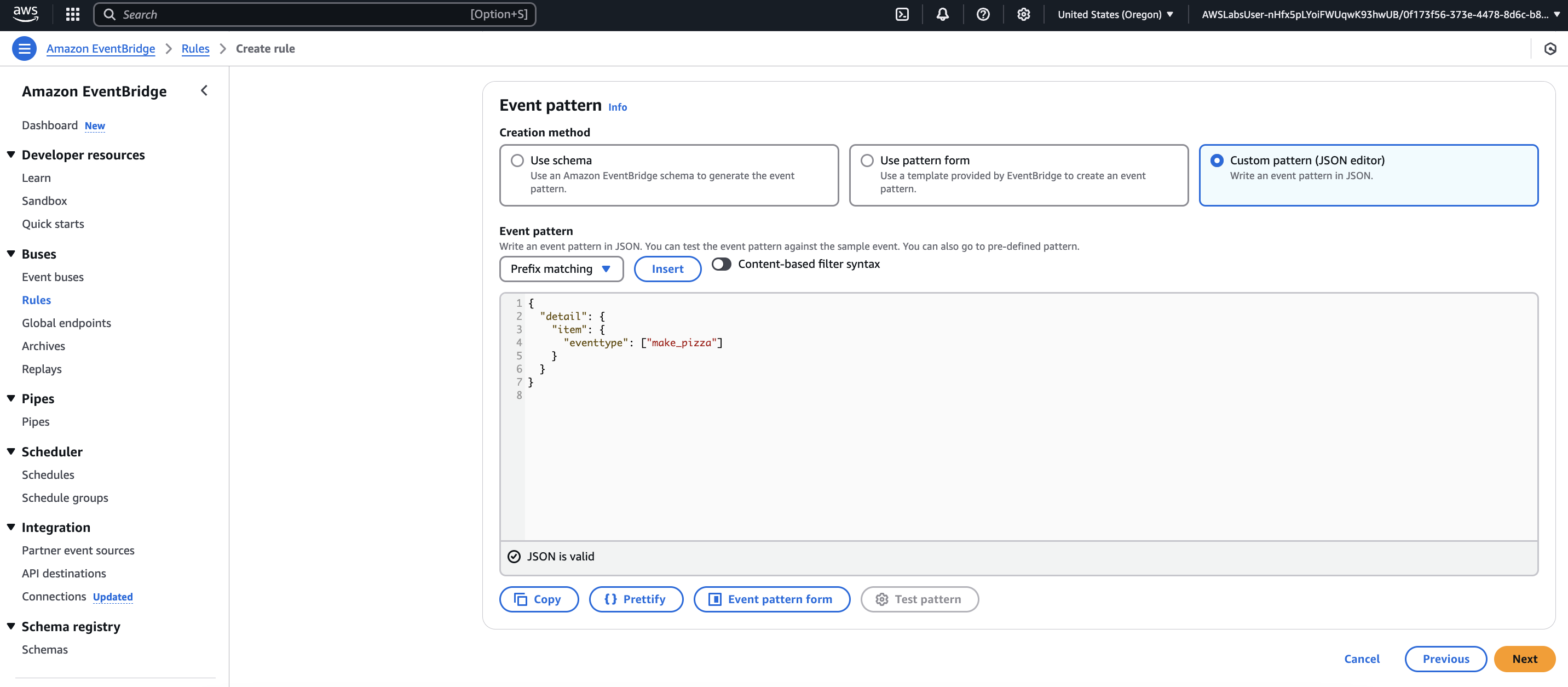Open Dashboard in the sidebar
This screenshot has width=1568, height=687.
point(50,125)
